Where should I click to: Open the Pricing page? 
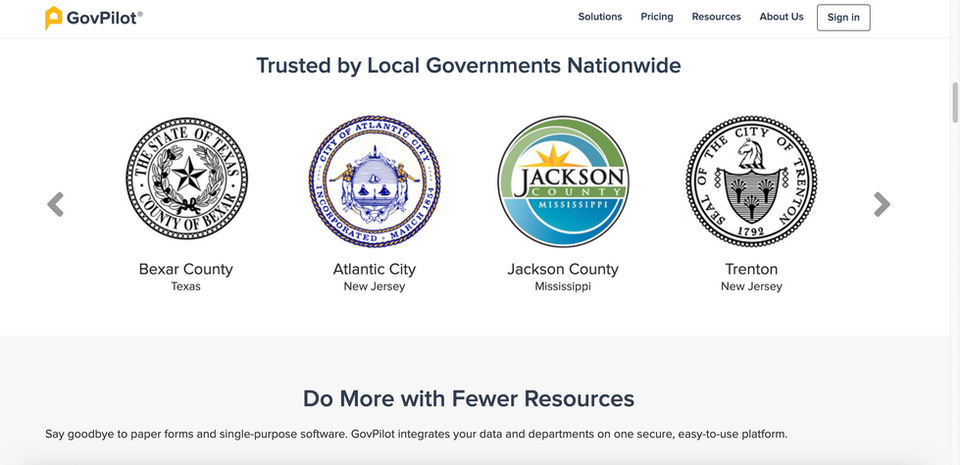(x=657, y=17)
